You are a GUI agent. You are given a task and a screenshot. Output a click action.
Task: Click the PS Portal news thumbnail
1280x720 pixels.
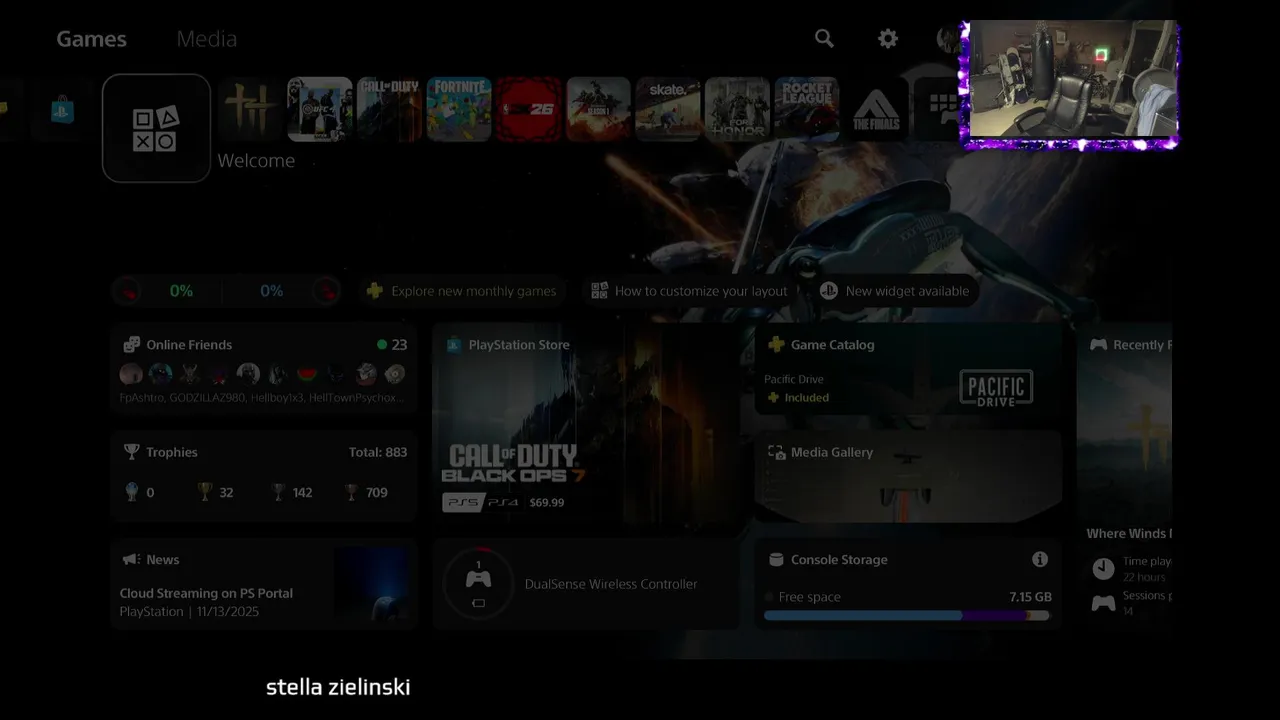(372, 586)
